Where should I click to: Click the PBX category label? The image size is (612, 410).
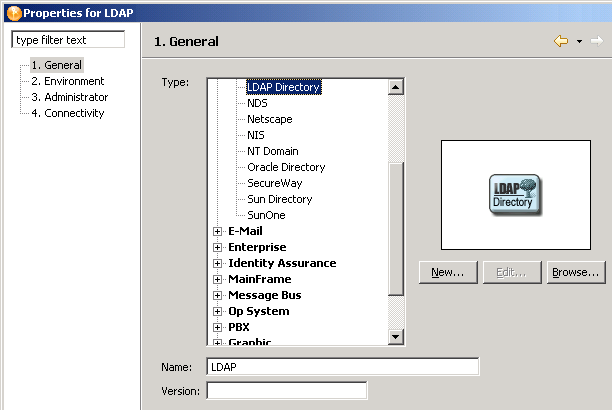coord(238,327)
